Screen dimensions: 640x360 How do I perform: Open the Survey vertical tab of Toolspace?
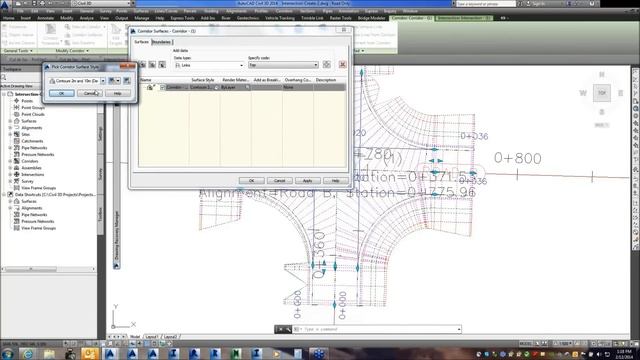tap(100, 174)
